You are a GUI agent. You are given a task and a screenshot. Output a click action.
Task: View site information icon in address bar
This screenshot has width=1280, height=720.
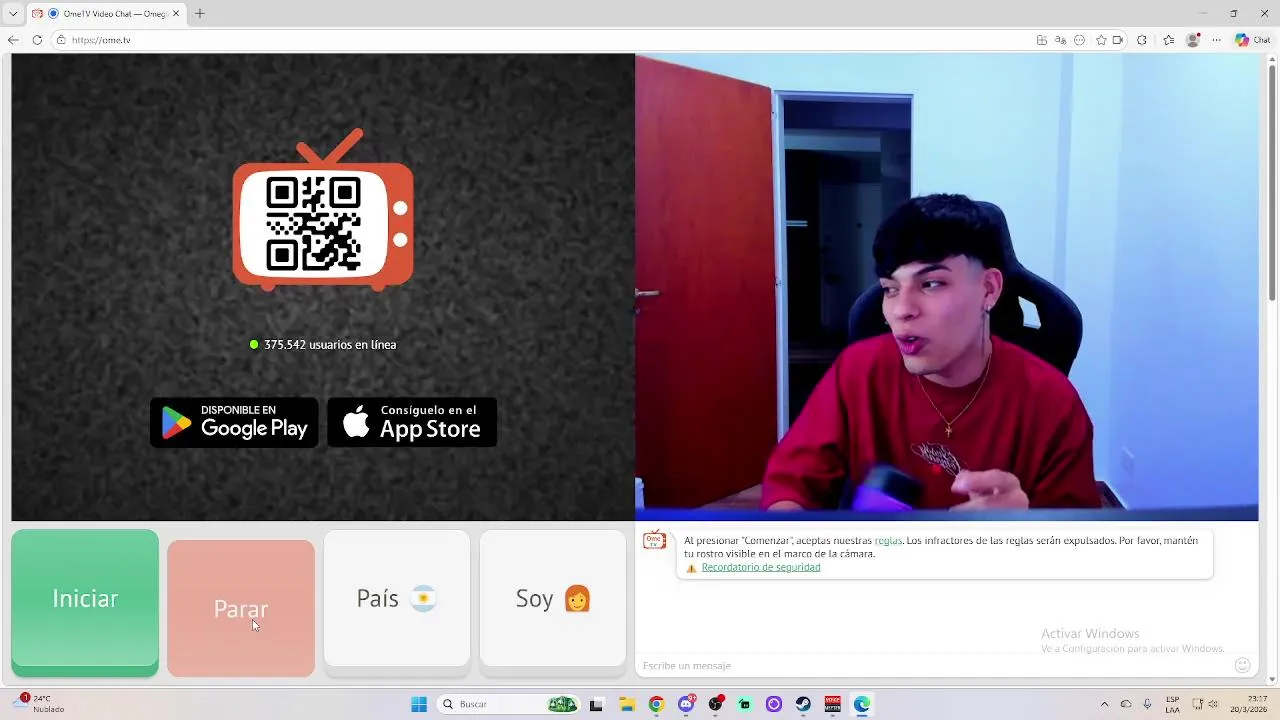point(61,40)
